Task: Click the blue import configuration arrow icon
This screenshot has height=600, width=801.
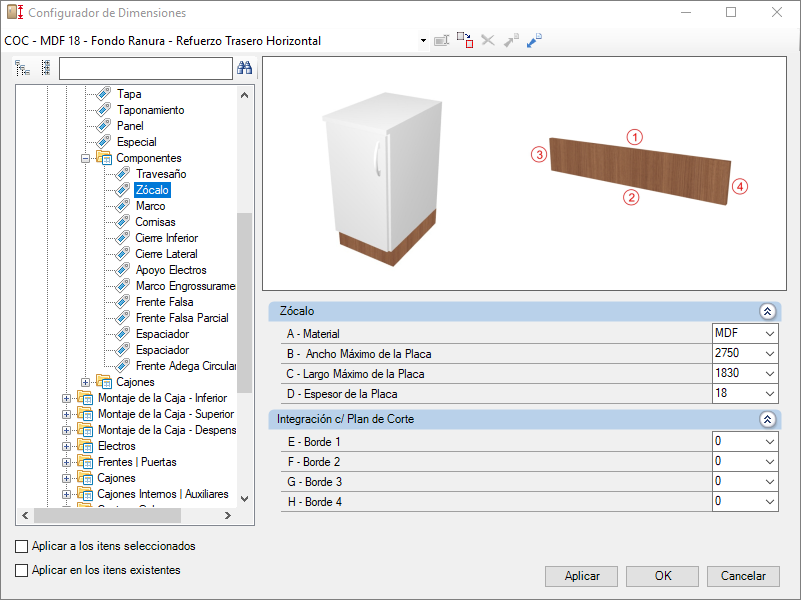Action: [x=534, y=40]
